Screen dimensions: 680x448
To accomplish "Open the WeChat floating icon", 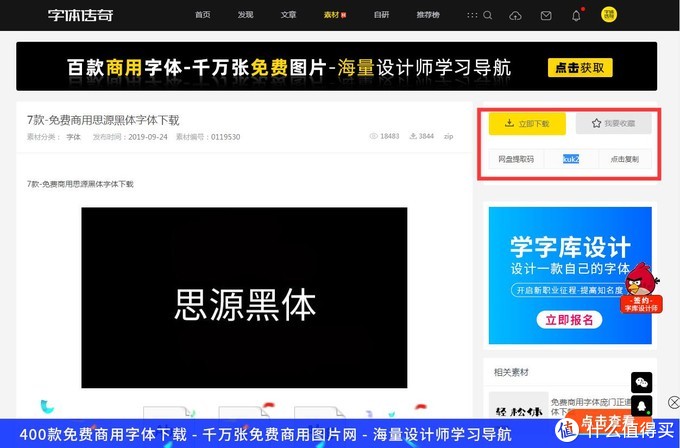I will click(641, 383).
